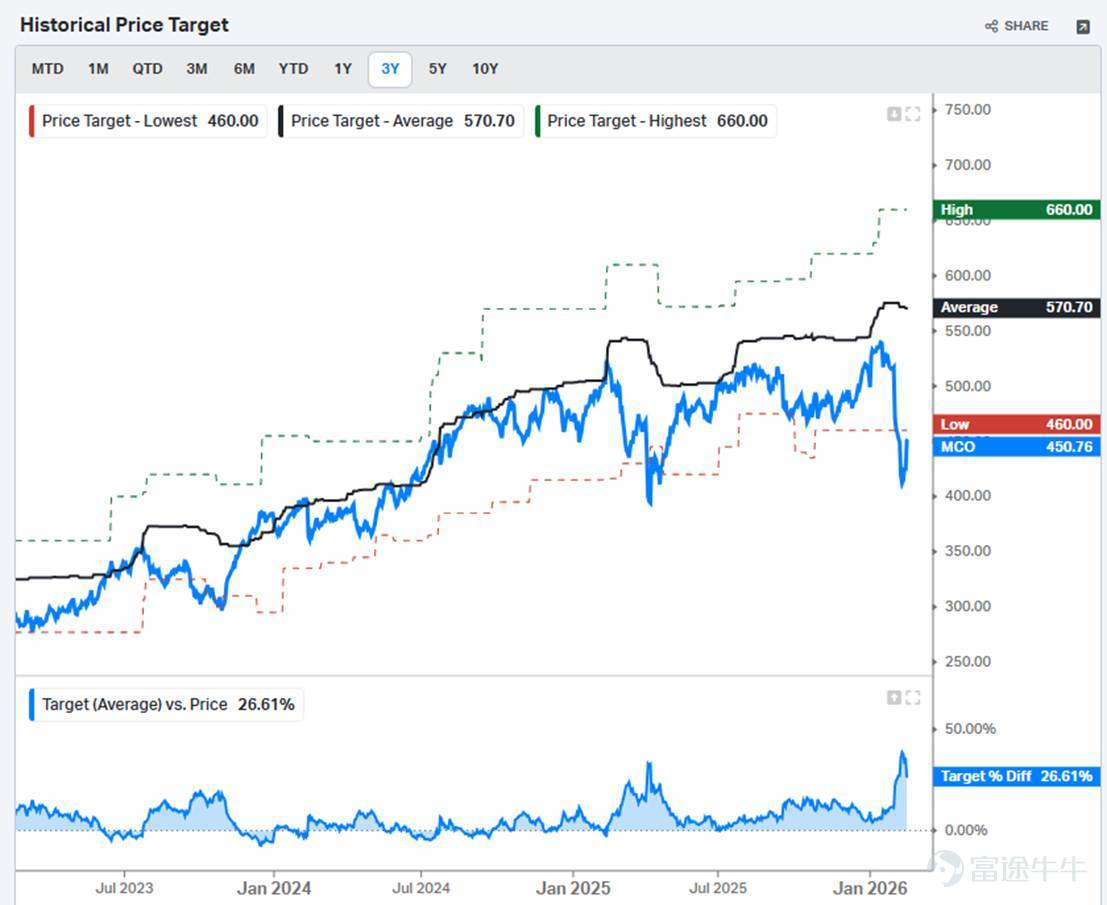Select the YTD time range

pyautogui.click(x=293, y=69)
